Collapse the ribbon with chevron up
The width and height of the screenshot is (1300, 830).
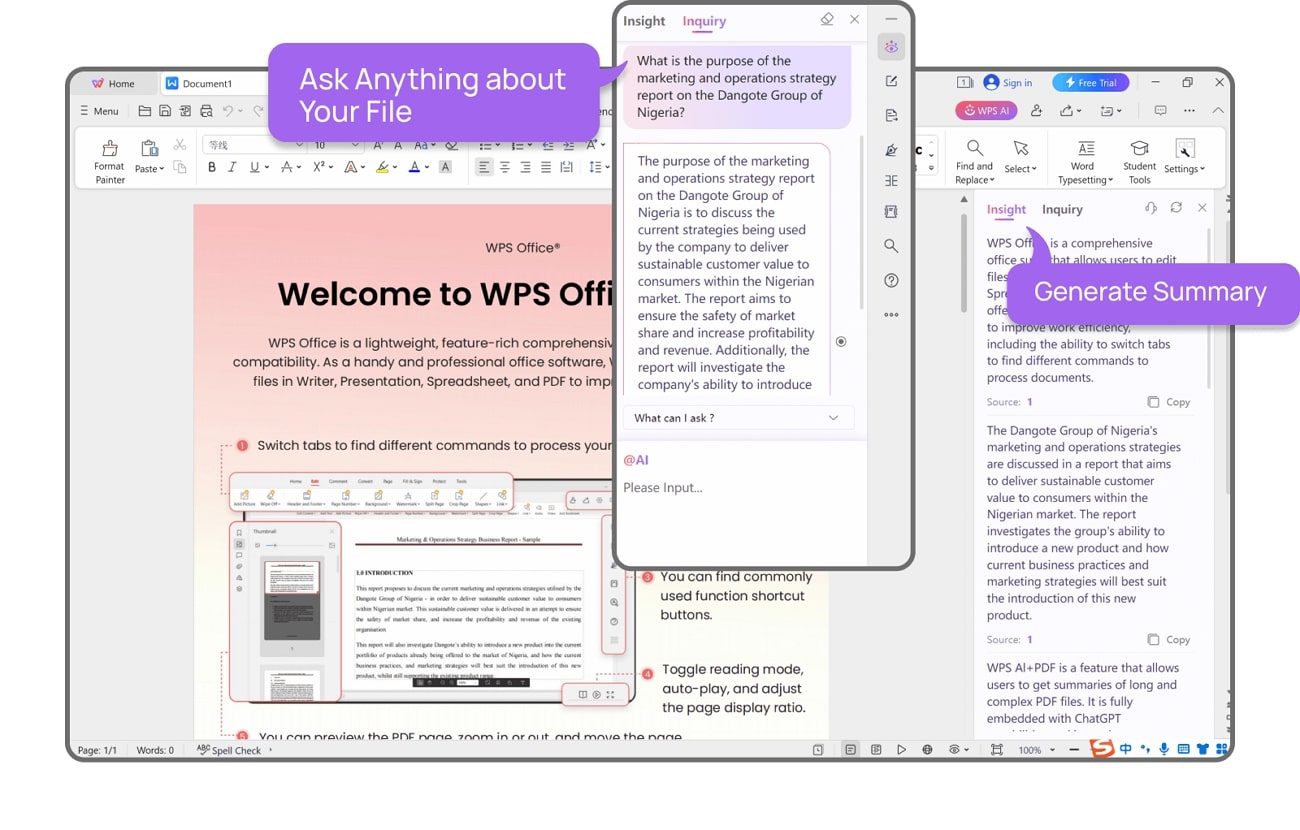1217,111
